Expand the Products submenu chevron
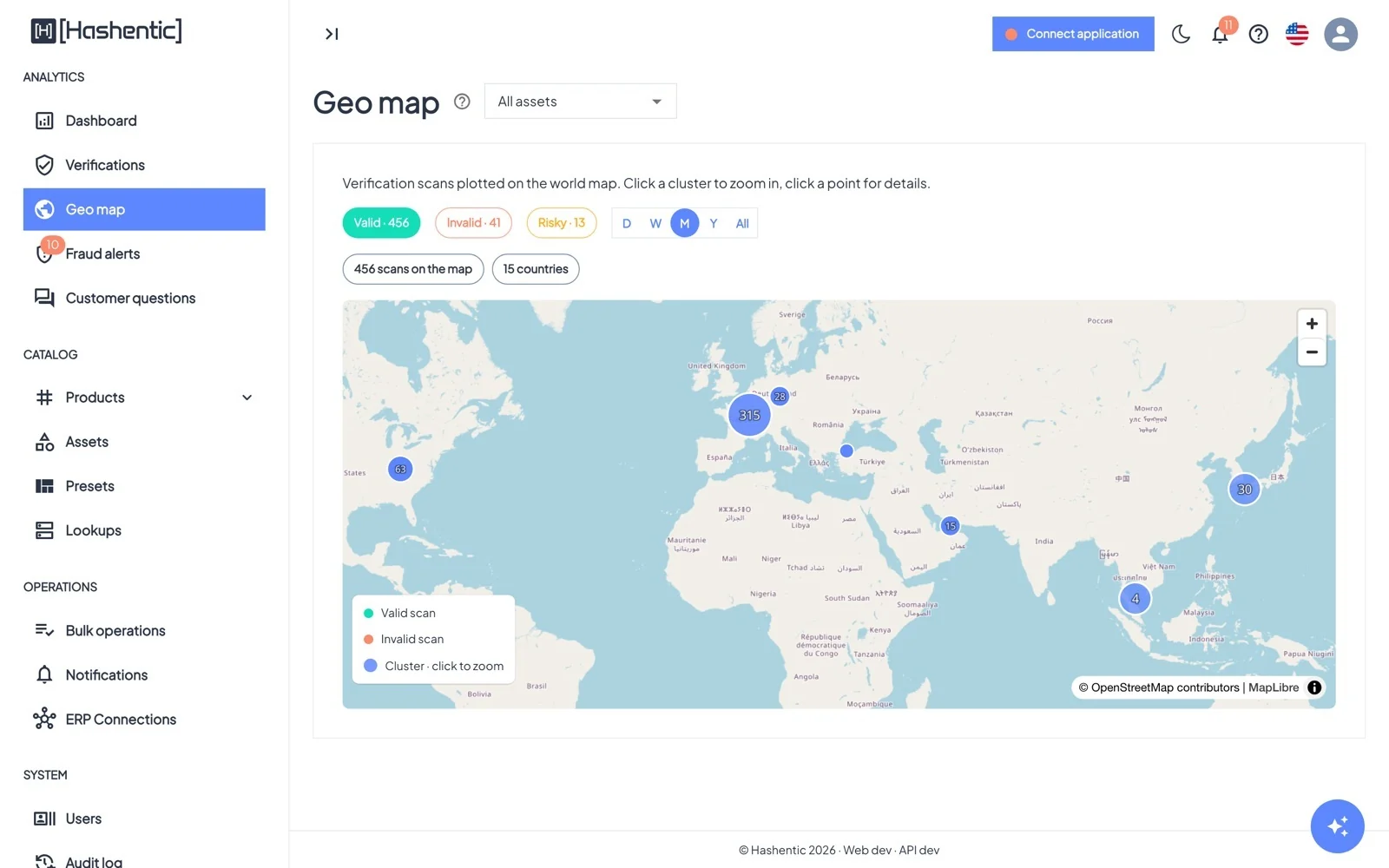Image resolution: width=1389 pixels, height=868 pixels. pos(247,398)
